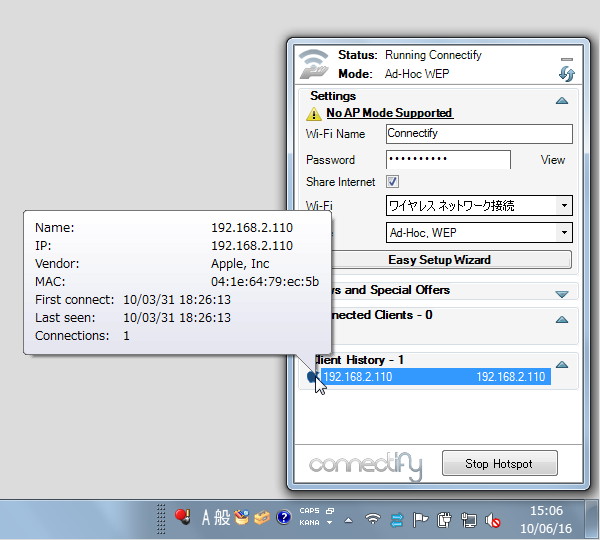The height and width of the screenshot is (540, 600).
Task: Select the 192.168.2.110 client history row
Action: (435, 377)
